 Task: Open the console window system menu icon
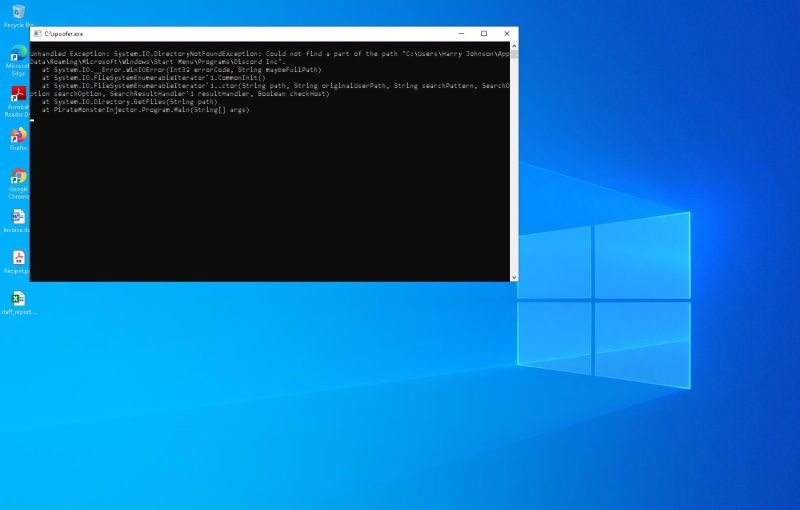37,34
